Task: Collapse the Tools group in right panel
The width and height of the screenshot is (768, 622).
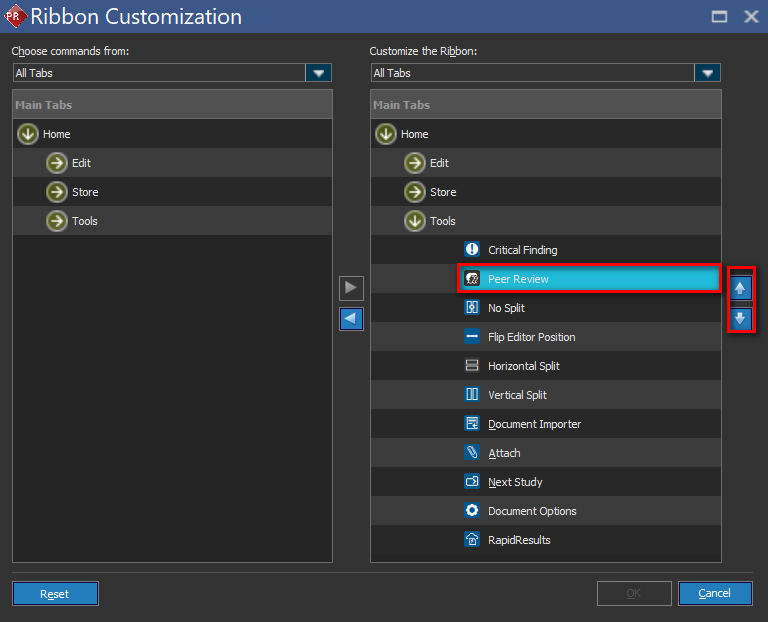Action: click(415, 221)
